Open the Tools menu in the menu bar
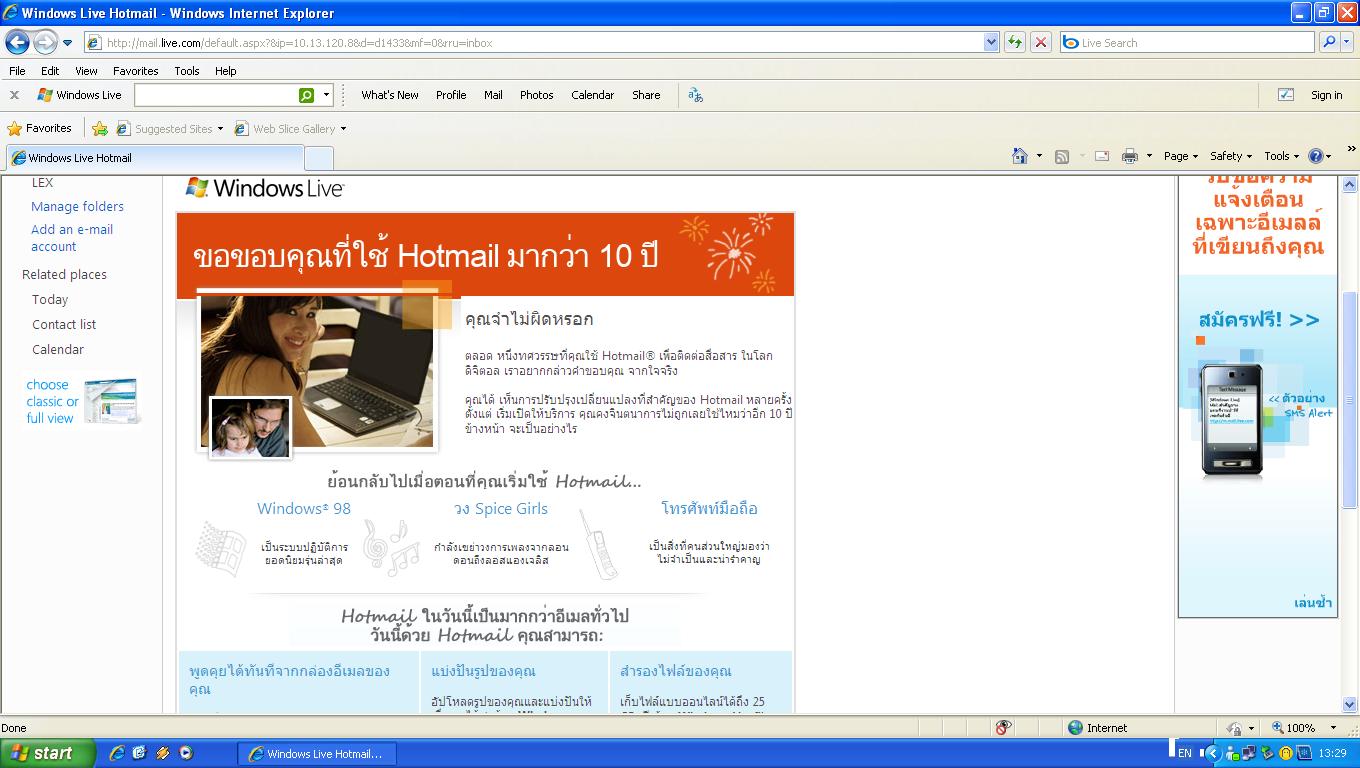 186,71
